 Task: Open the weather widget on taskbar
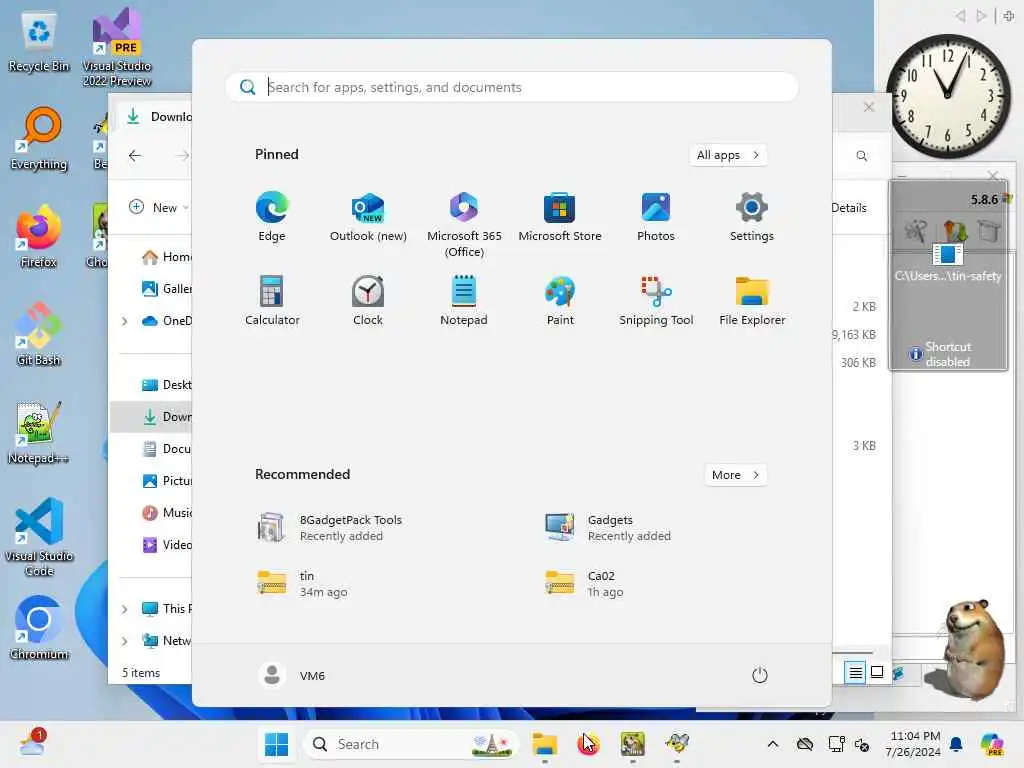pyautogui.click(x=32, y=744)
